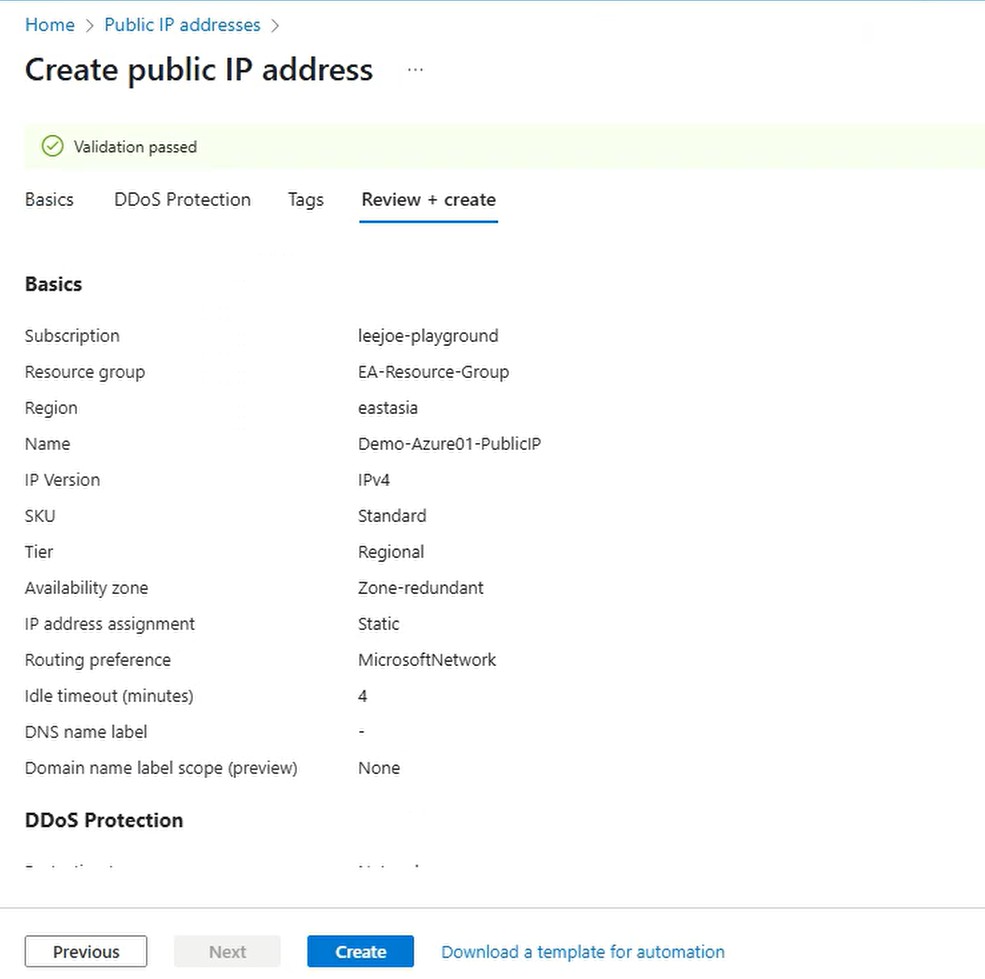Image resolution: width=985 pixels, height=979 pixels.
Task: Select the Tags tab
Action: [x=305, y=200]
